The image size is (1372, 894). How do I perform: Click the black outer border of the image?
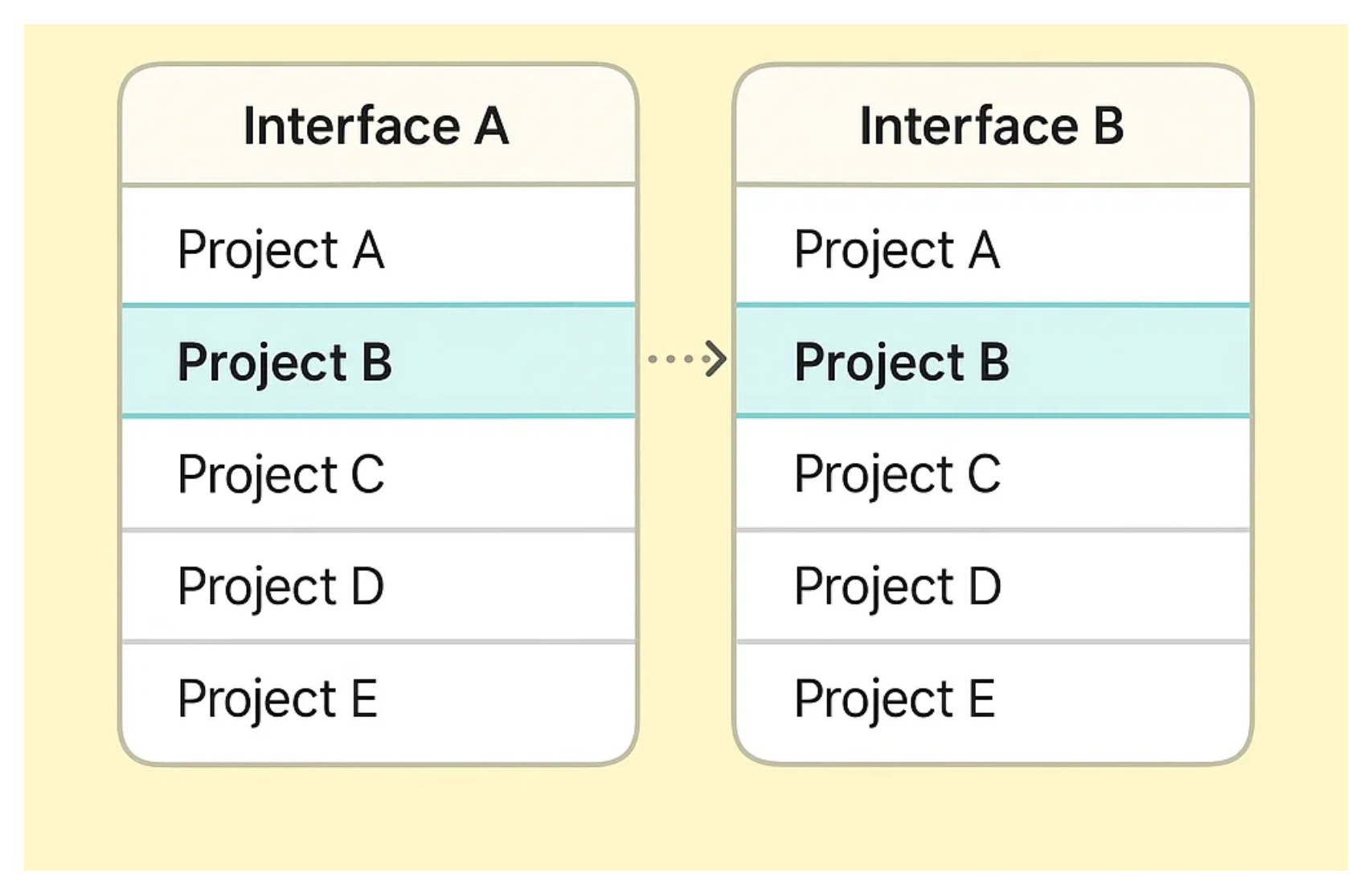(x=686, y=10)
